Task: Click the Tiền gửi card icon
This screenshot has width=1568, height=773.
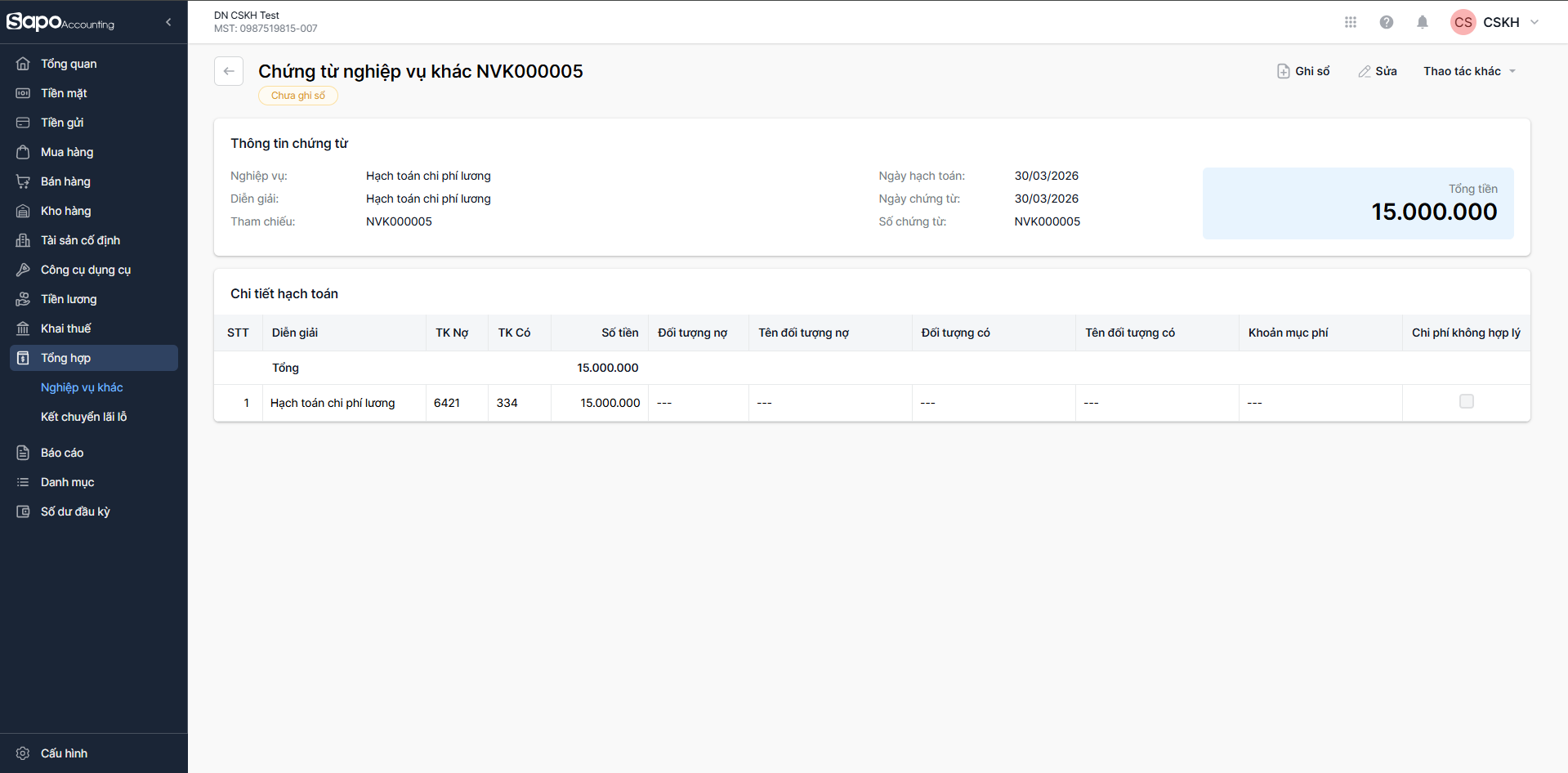Action: (23, 123)
